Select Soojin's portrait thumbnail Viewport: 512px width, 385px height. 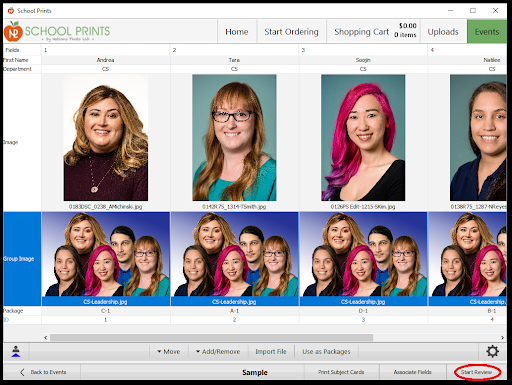pyautogui.click(x=363, y=138)
